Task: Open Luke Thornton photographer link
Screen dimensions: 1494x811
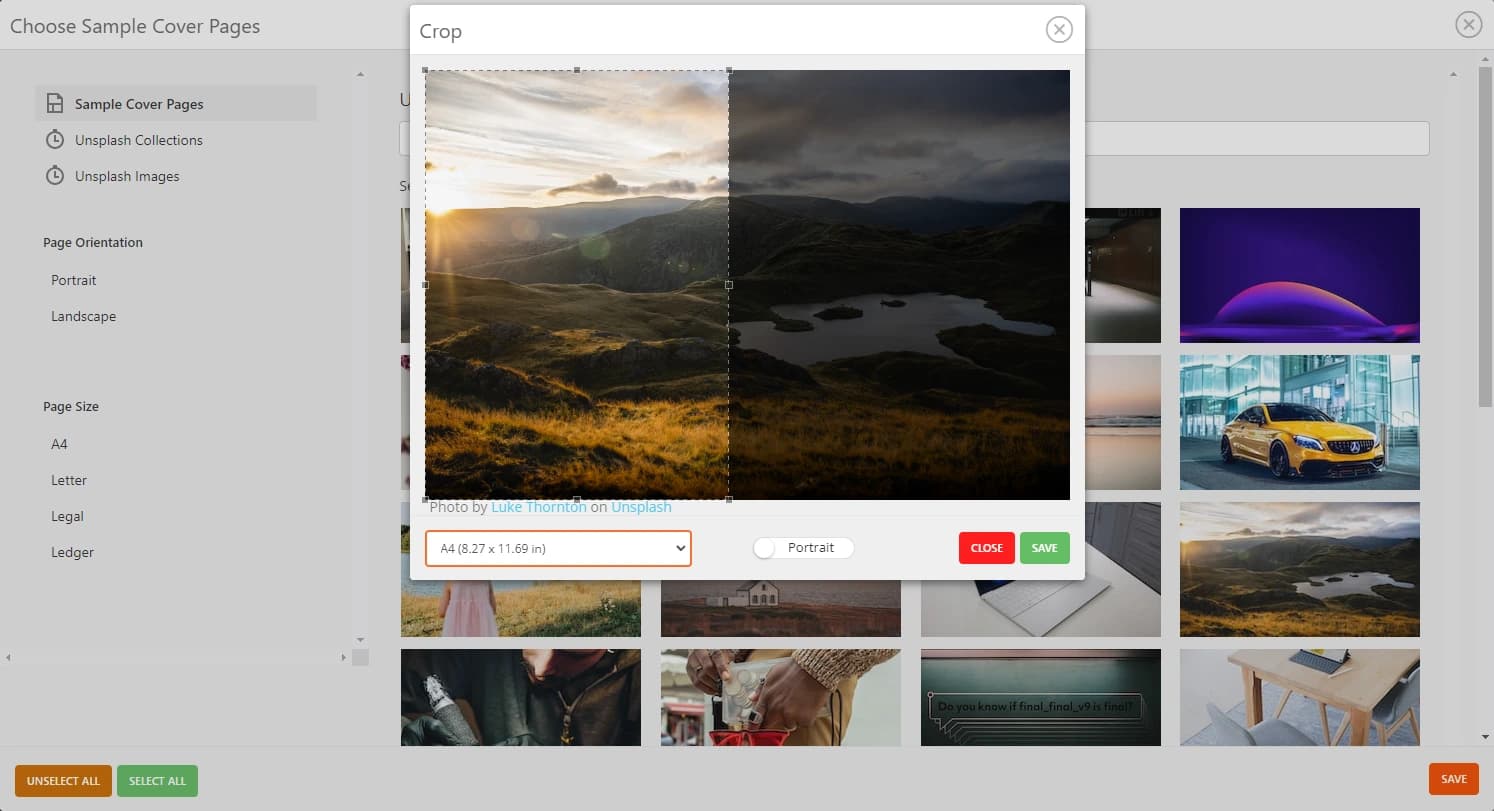Action: pyautogui.click(x=538, y=507)
